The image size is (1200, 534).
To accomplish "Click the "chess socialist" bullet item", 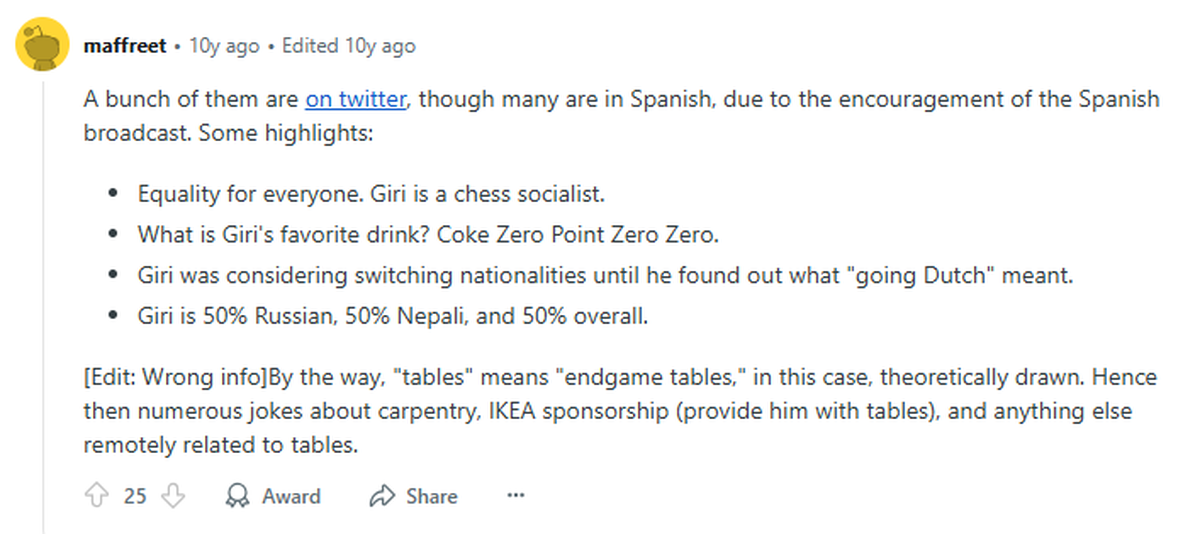I will pyautogui.click(x=371, y=192).
